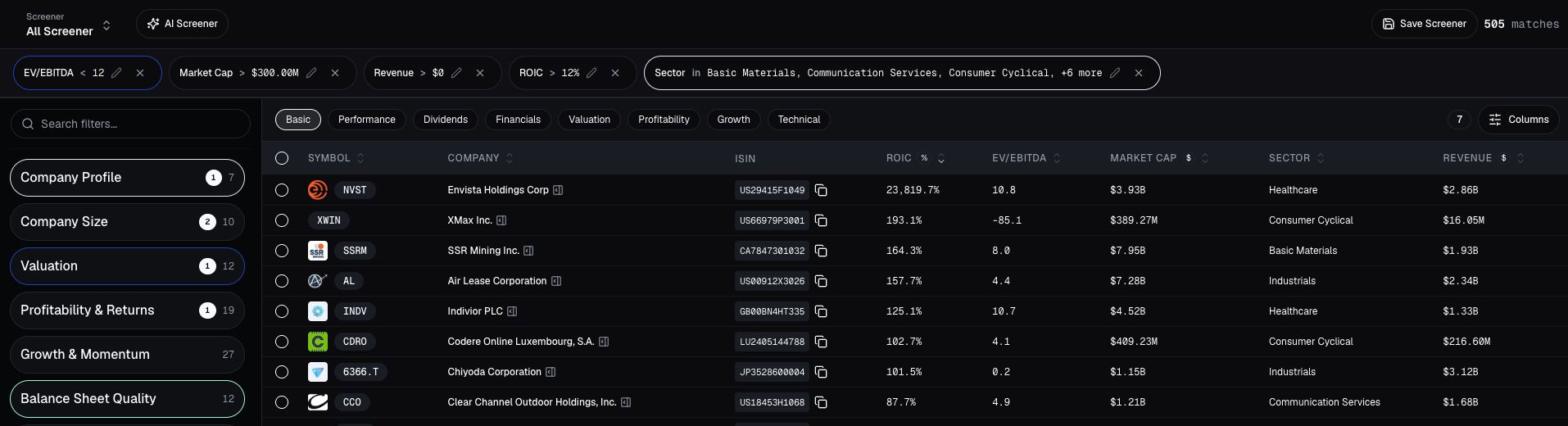
Task: Open preview icon beside Air Lease Corporation
Action: tap(556, 281)
